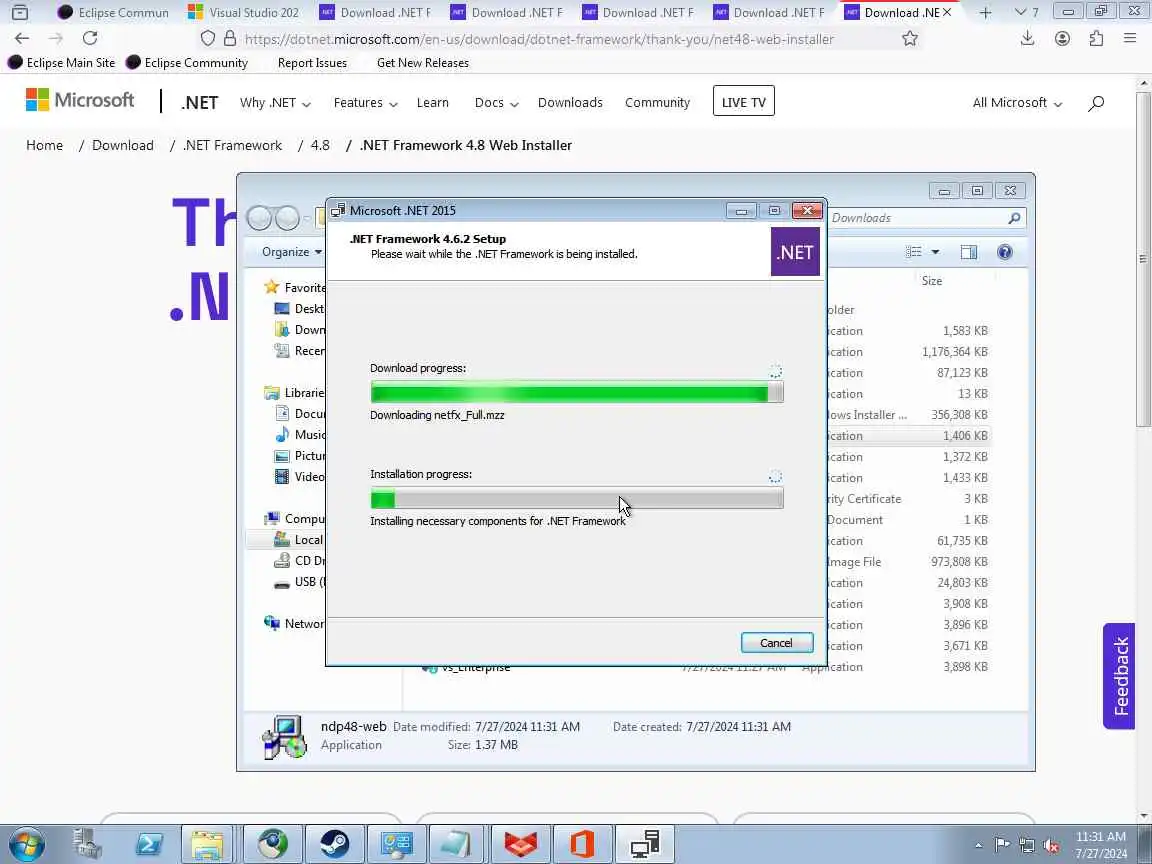Open the browser downloads panel
The width and height of the screenshot is (1152, 864).
pyautogui.click(x=1027, y=38)
